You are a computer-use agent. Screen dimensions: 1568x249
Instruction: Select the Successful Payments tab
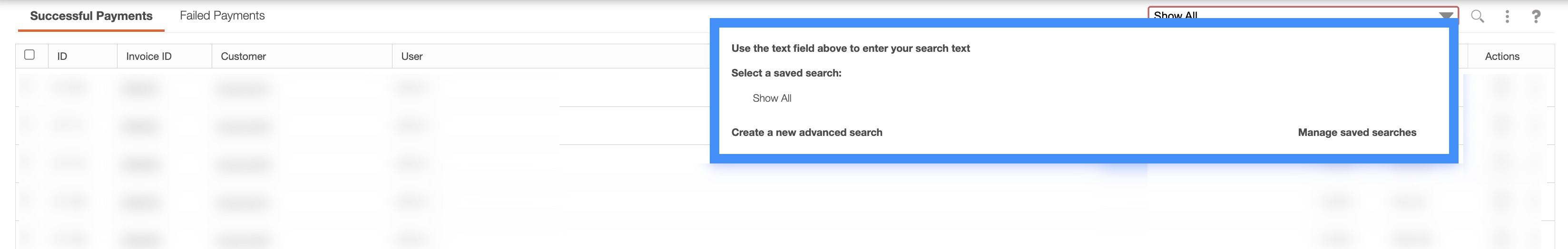click(x=91, y=16)
